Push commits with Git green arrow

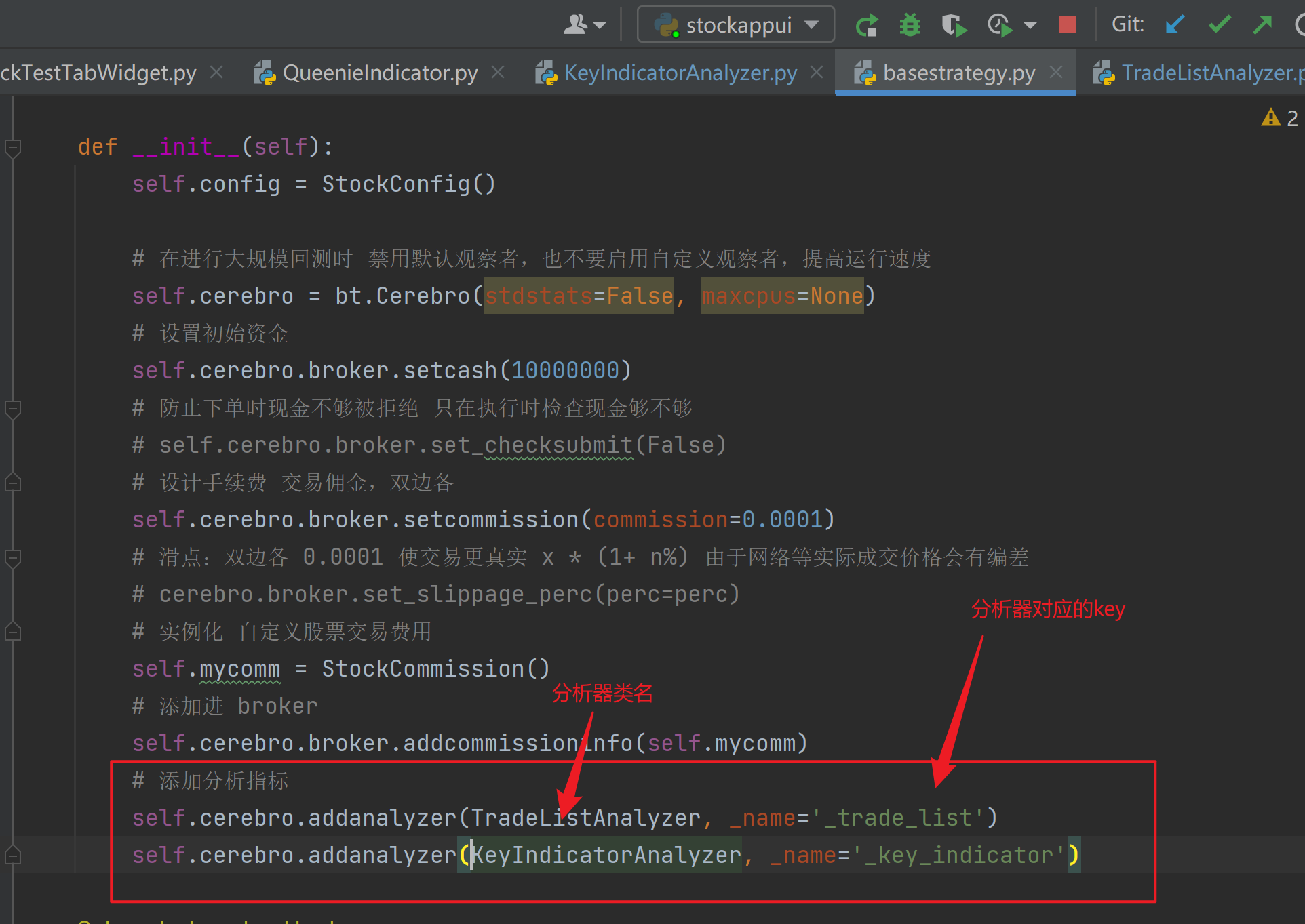[1262, 25]
